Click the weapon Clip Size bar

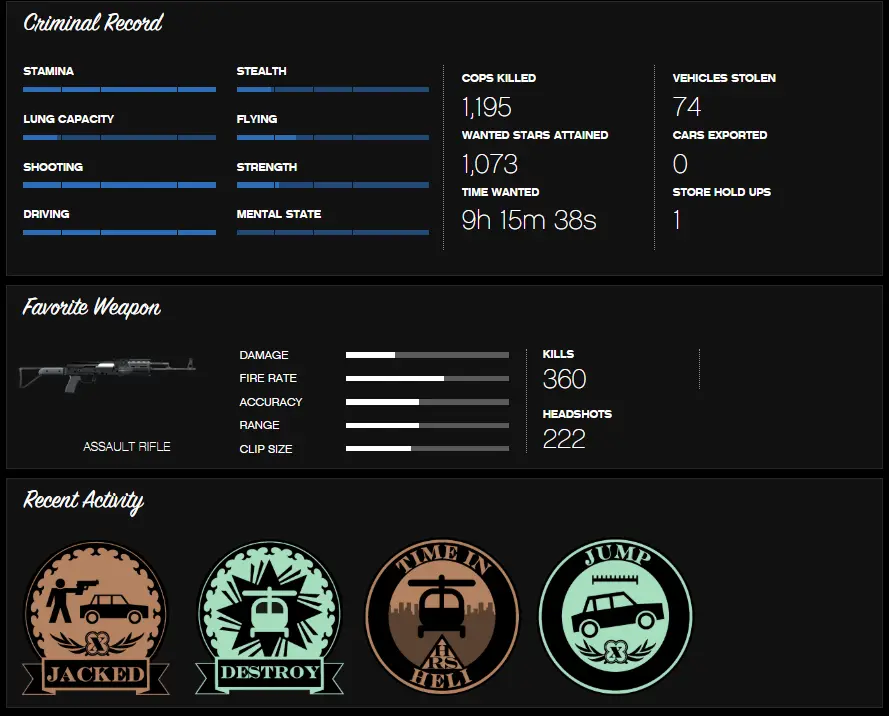(x=427, y=449)
